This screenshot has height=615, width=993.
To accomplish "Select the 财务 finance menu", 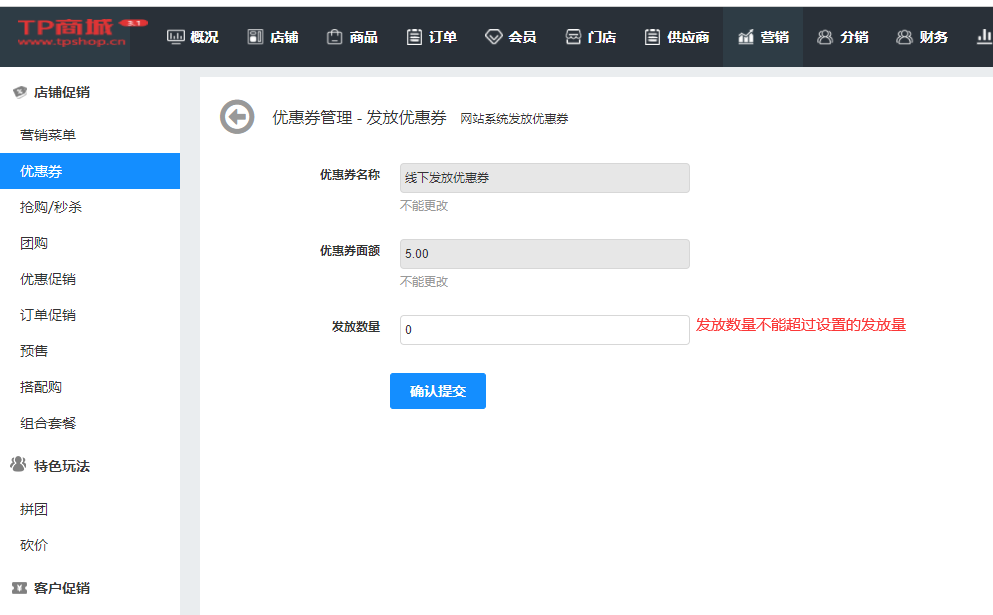I will [922, 37].
